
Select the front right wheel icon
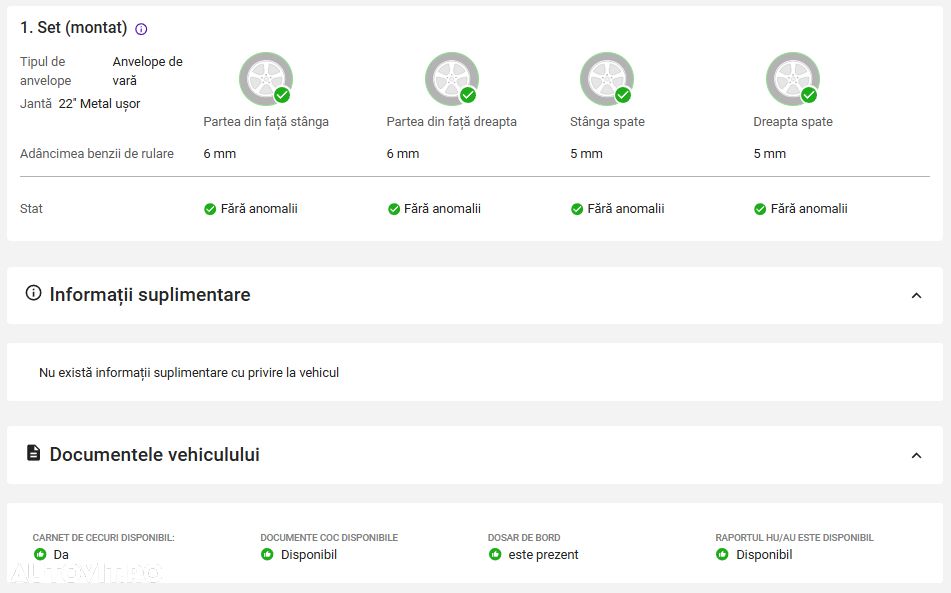click(x=452, y=79)
